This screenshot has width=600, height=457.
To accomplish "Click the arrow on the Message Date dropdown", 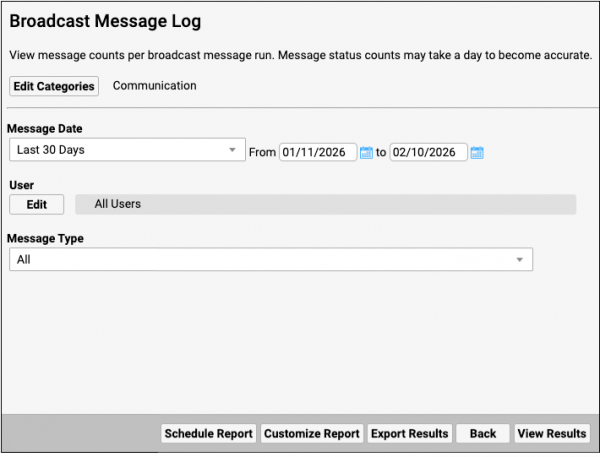I will coord(232,151).
